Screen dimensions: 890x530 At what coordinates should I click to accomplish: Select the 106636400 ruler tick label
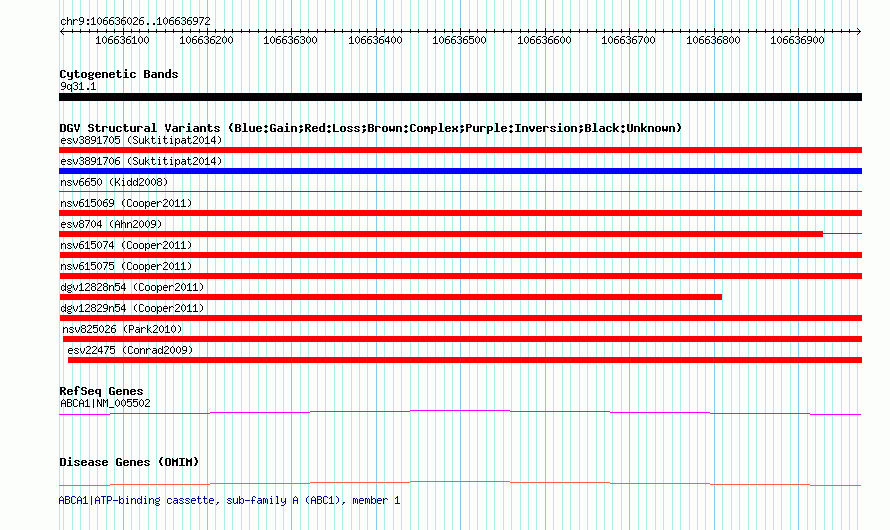point(375,40)
